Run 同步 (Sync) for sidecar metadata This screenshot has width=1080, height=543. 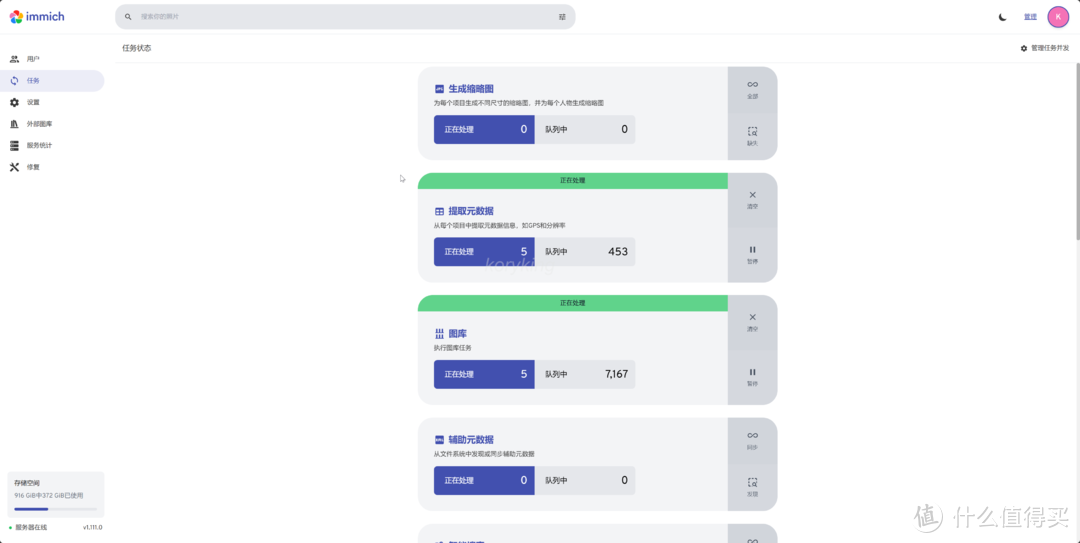tap(752, 439)
